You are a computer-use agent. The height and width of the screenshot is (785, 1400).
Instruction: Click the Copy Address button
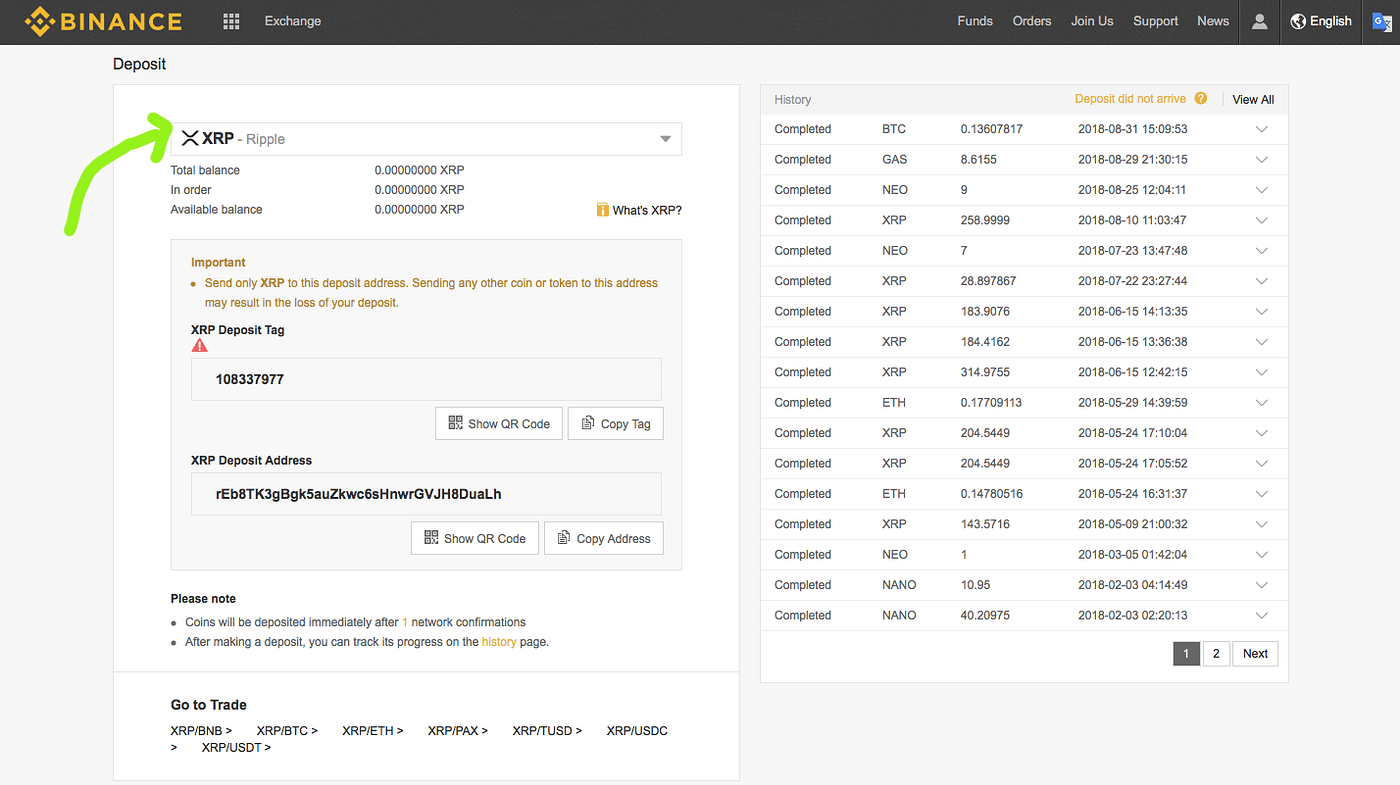(604, 538)
